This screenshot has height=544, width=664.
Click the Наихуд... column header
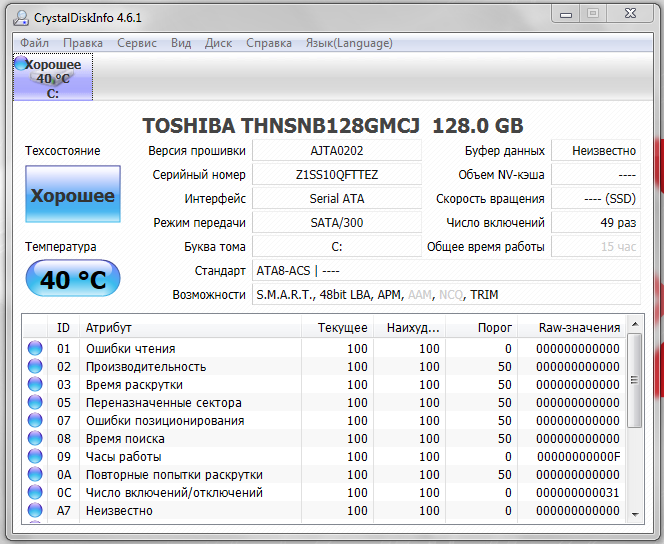409,327
